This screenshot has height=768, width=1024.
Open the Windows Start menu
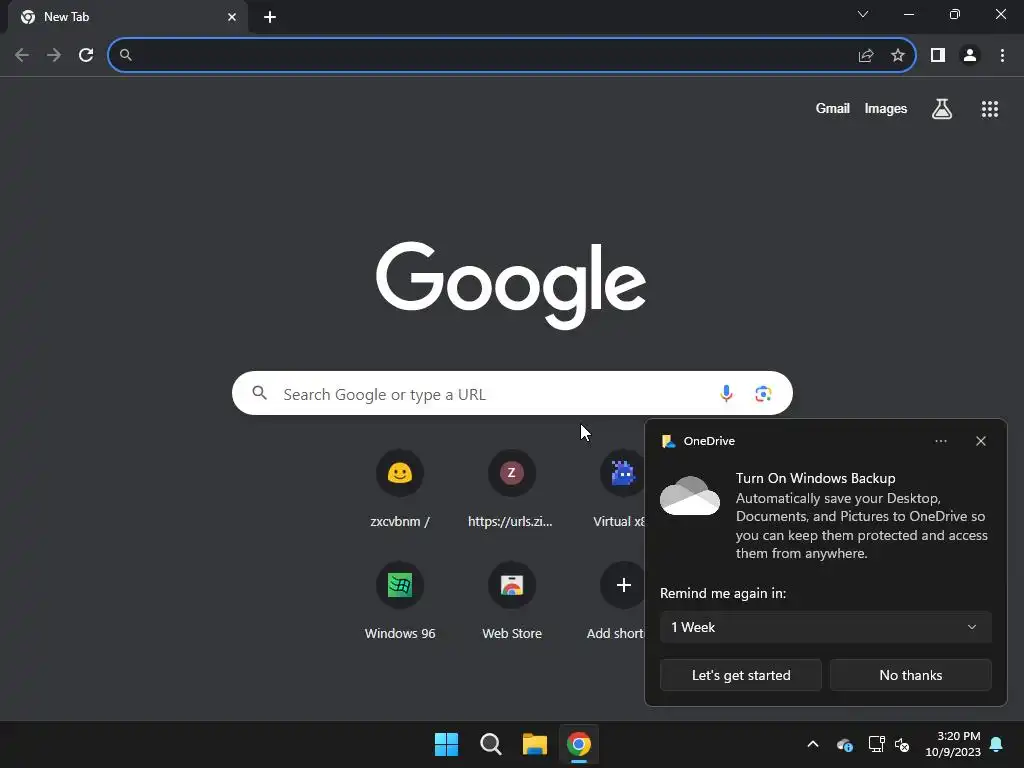[447, 744]
